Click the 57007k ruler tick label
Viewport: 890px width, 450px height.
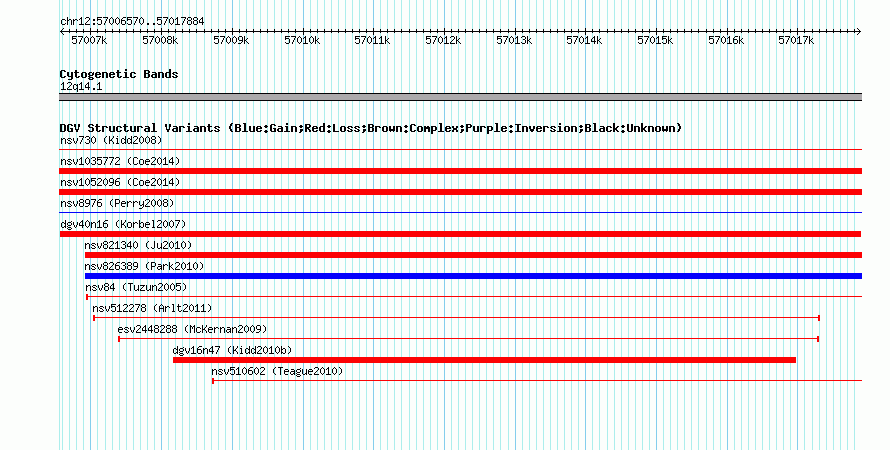pyautogui.click(x=89, y=41)
